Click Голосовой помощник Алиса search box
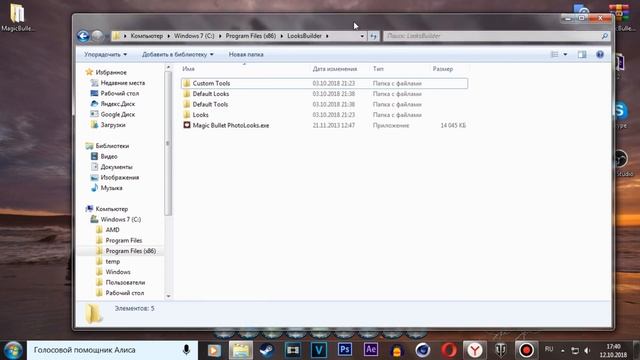The image size is (640, 360). [112, 350]
